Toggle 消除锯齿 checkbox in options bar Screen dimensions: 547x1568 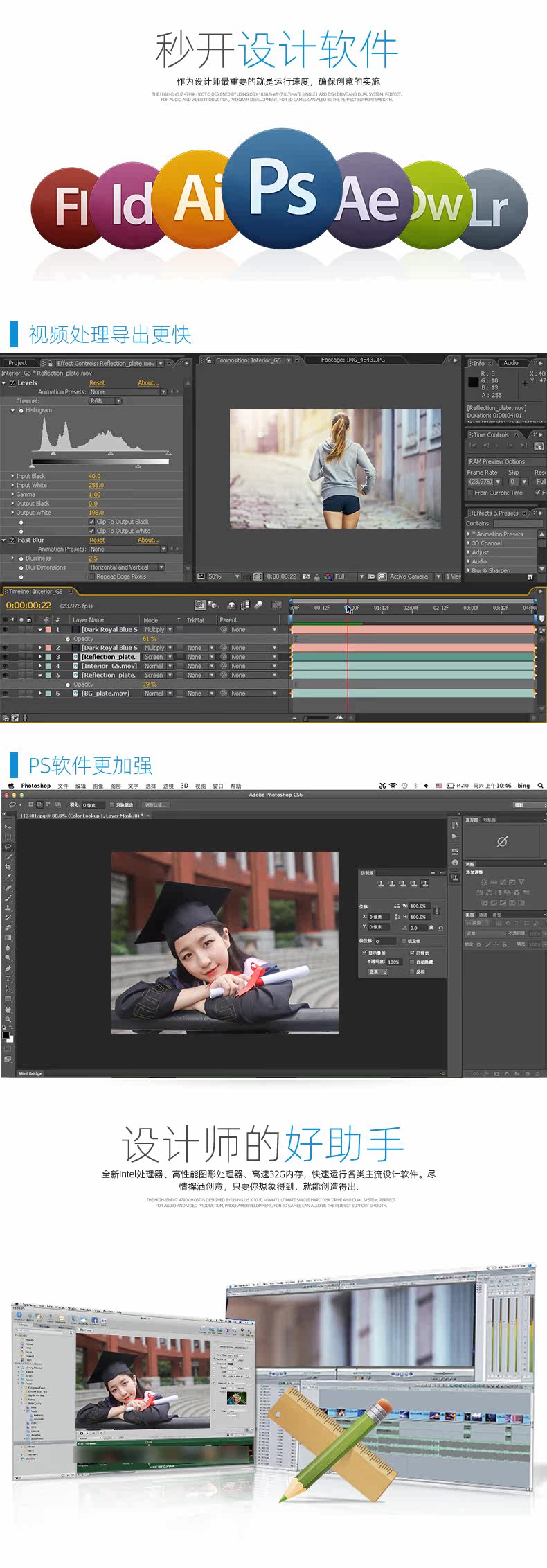pyautogui.click(x=112, y=805)
